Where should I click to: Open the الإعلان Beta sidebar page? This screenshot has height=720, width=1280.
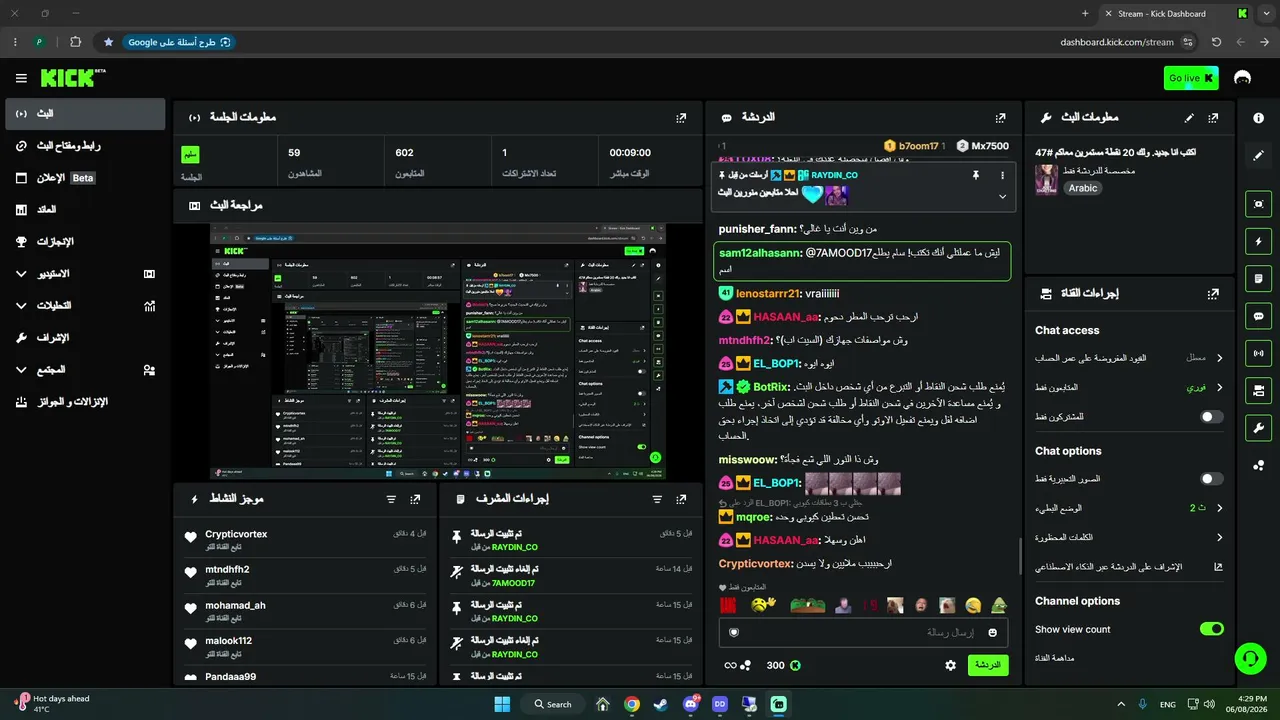click(85, 178)
